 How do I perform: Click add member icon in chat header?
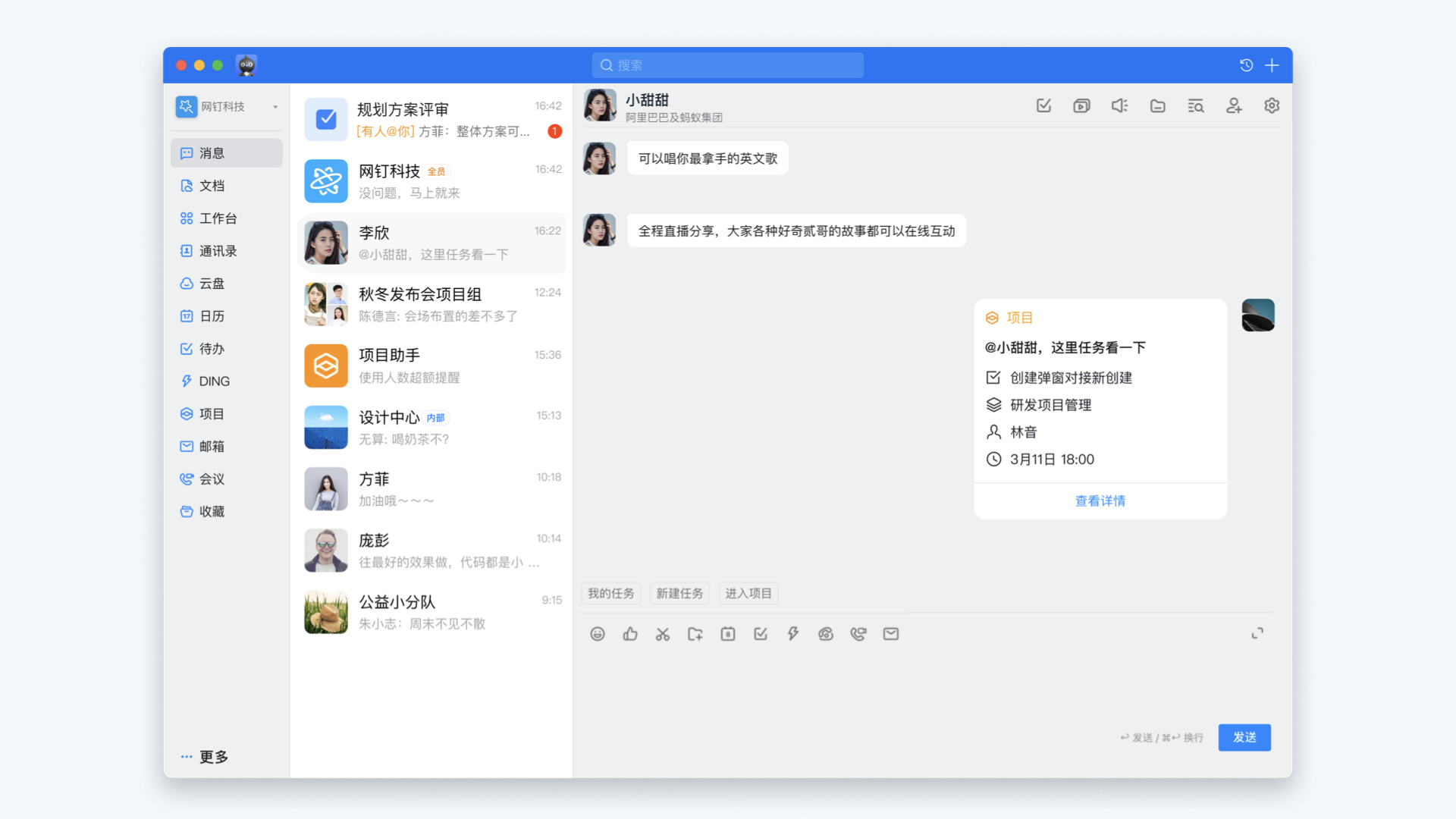[x=1234, y=106]
